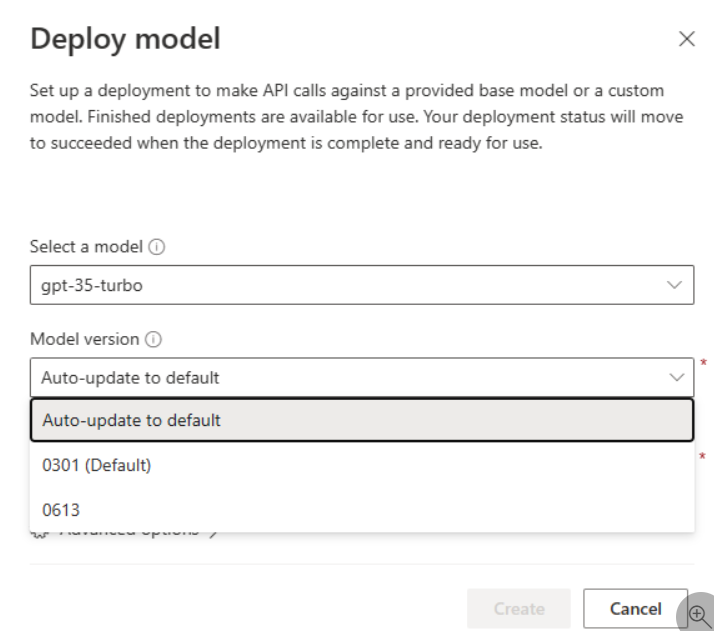Select version 0613
714x631 pixels.
(x=362, y=510)
